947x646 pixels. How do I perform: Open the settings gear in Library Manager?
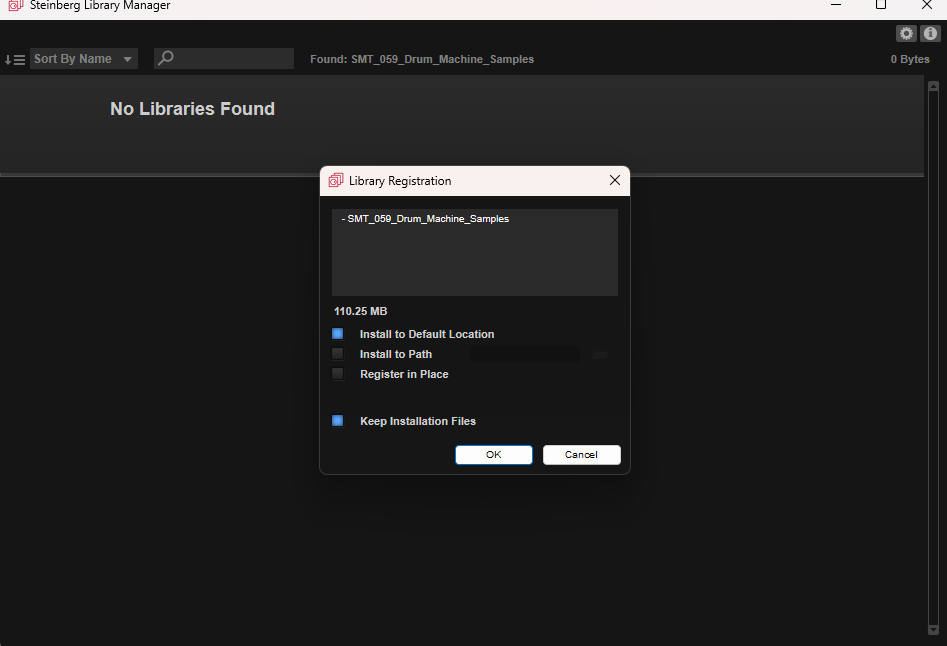[x=906, y=34]
